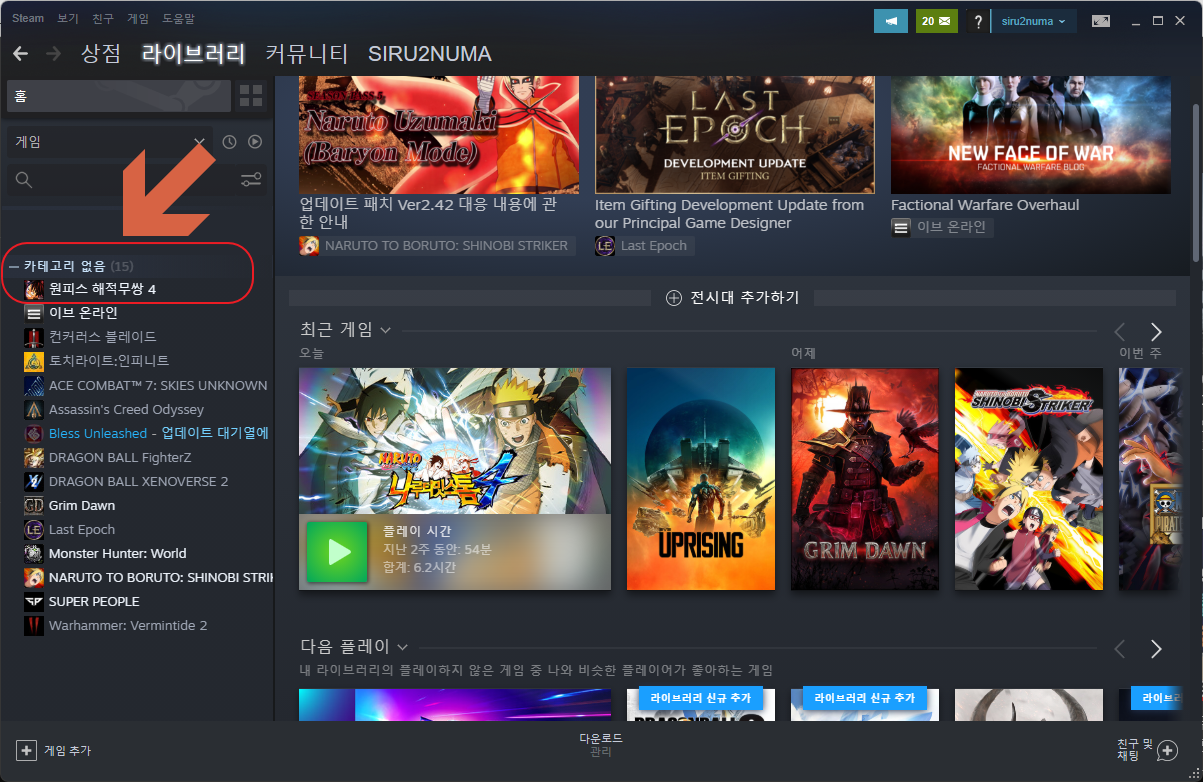The width and height of the screenshot is (1203, 782).
Task: Click the game search field
Action: 120,180
